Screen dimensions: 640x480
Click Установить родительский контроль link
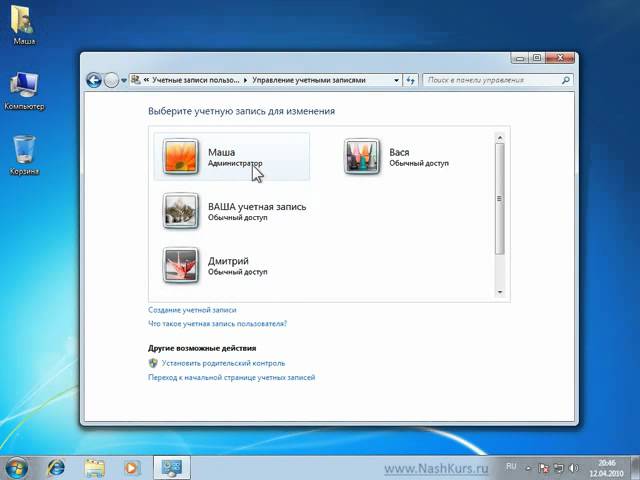coord(223,363)
